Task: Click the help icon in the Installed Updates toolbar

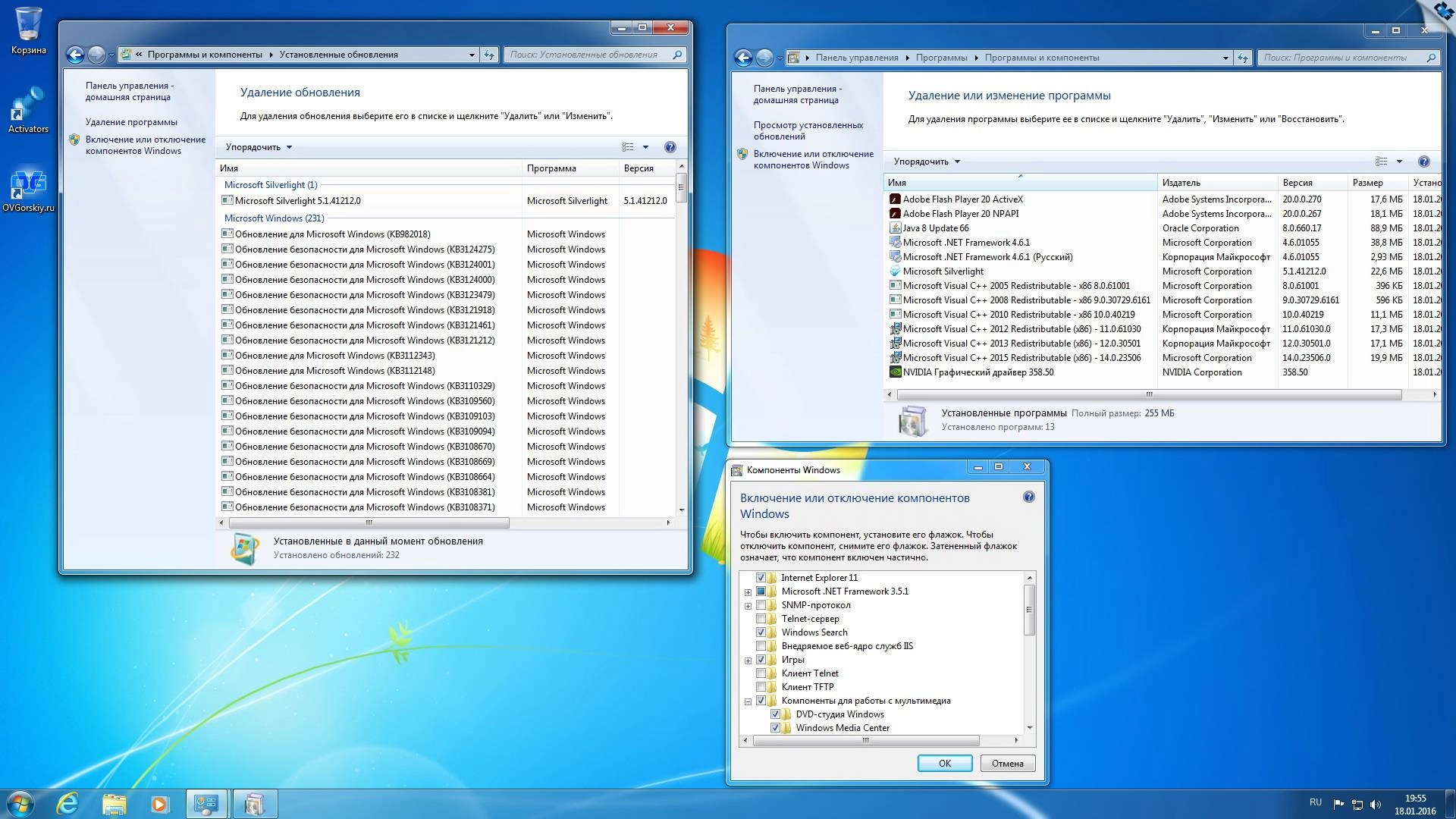Action: (670, 147)
